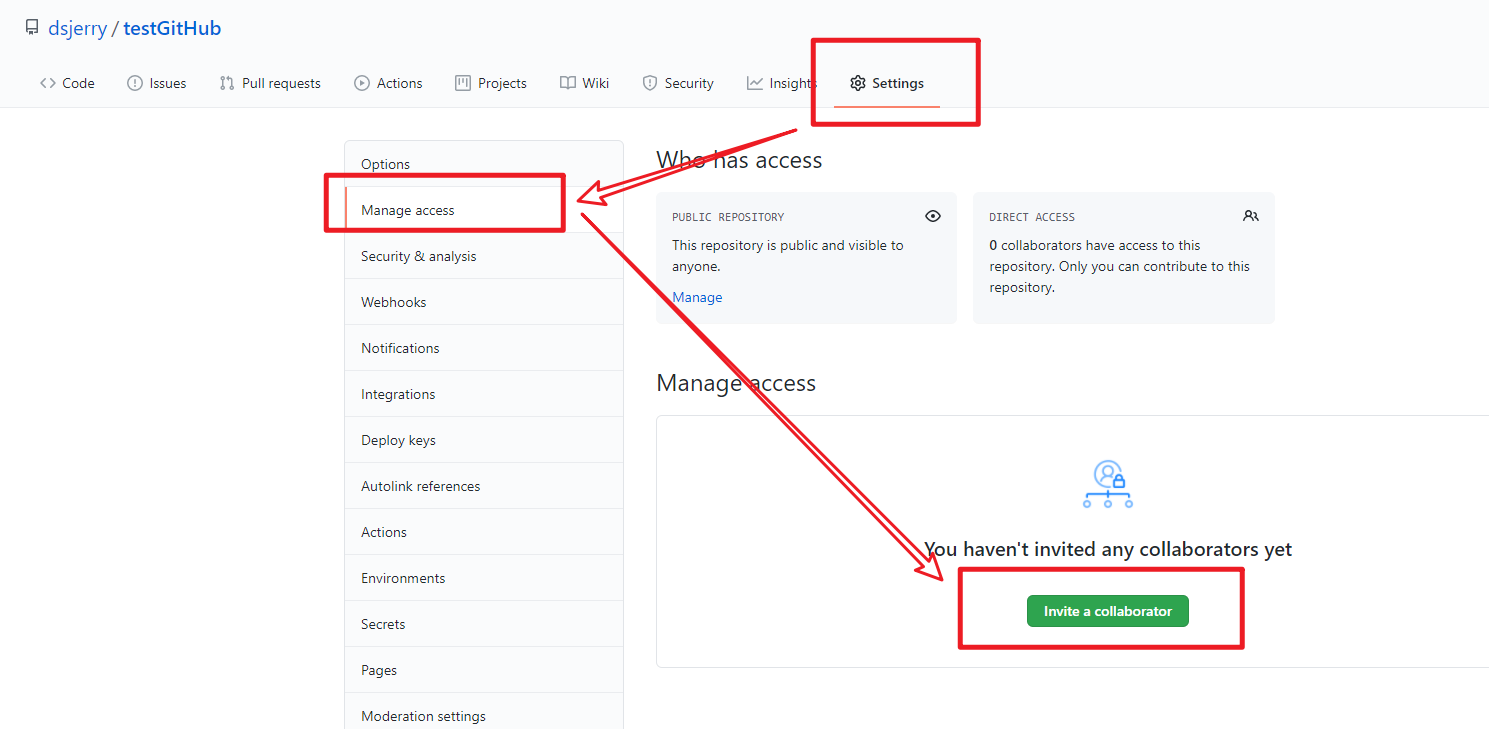
Task: Open Options in settings sidebar
Action: [484, 164]
